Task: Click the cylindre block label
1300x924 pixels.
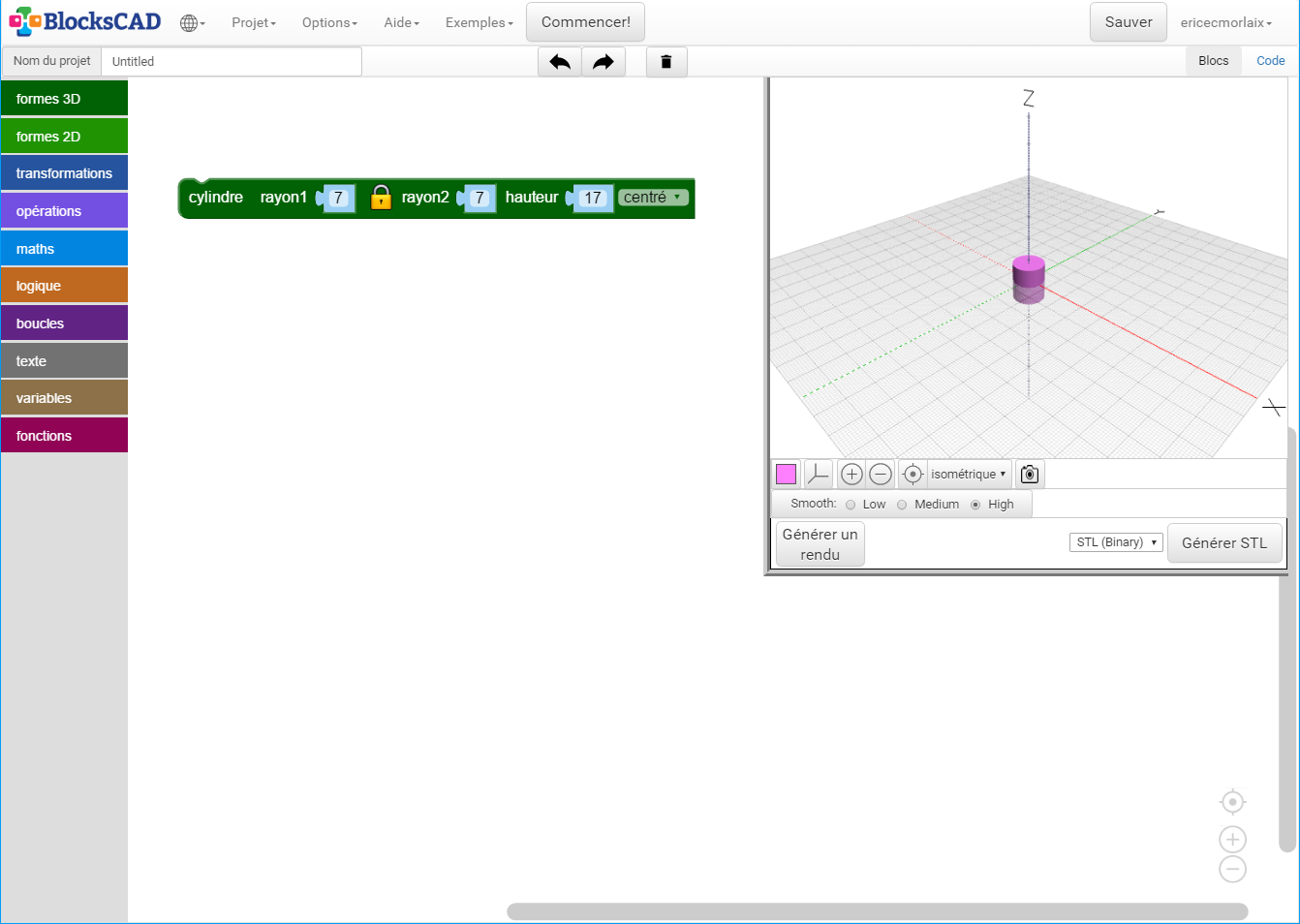Action: pos(216,198)
